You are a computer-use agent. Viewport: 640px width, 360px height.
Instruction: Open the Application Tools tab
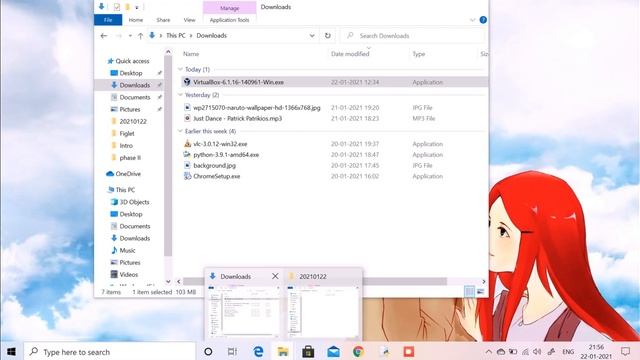click(229, 20)
